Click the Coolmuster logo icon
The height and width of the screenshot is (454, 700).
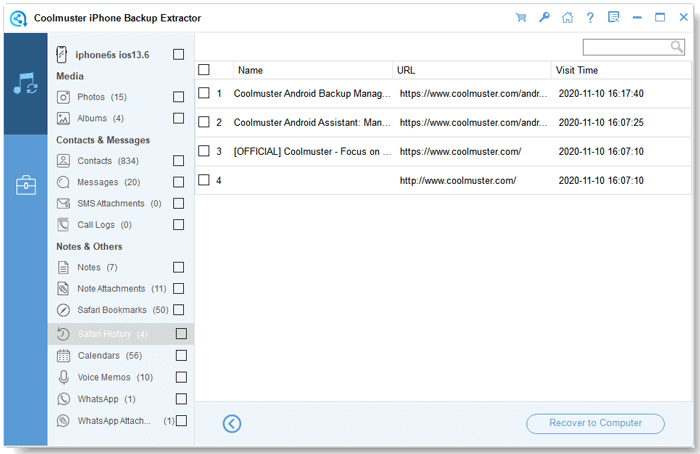coord(18,18)
